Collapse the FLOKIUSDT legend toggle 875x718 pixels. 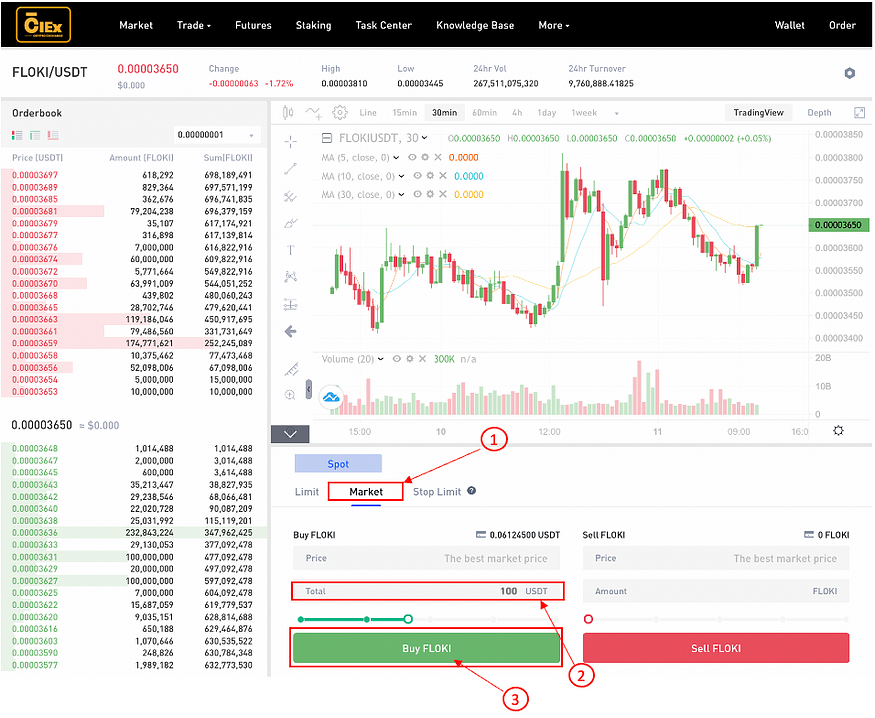coord(327,138)
